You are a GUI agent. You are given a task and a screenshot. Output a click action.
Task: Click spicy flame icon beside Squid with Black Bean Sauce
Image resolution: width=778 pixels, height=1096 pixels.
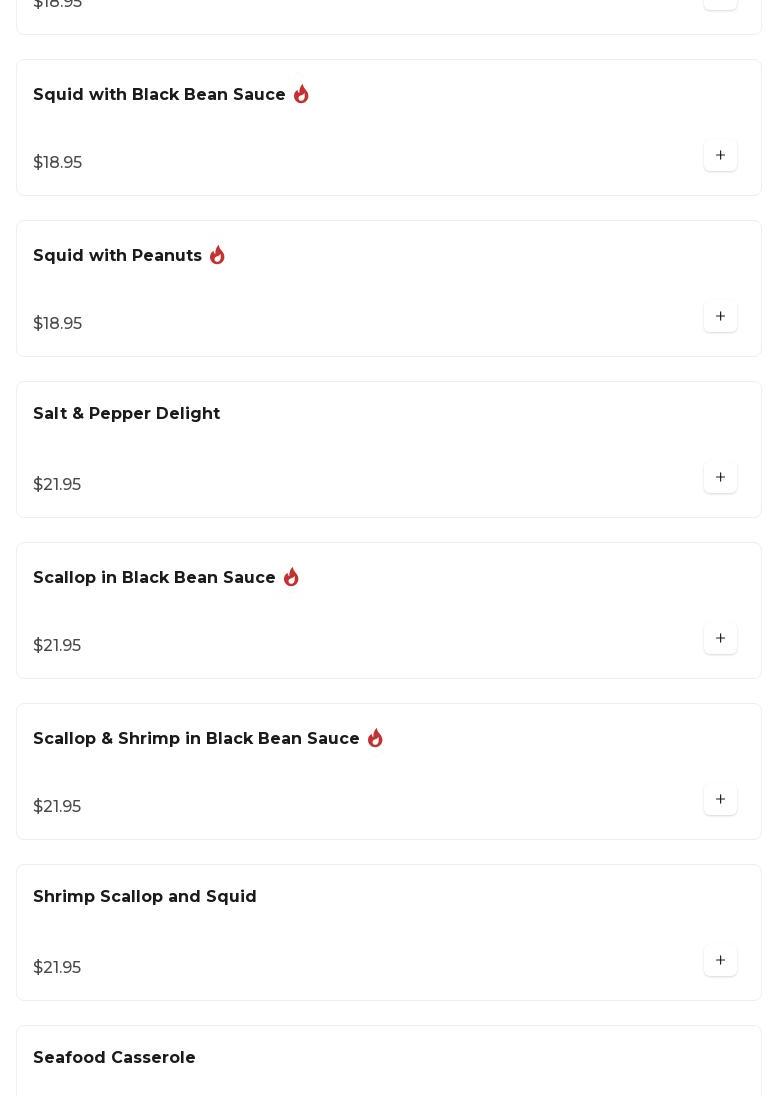click(301, 95)
